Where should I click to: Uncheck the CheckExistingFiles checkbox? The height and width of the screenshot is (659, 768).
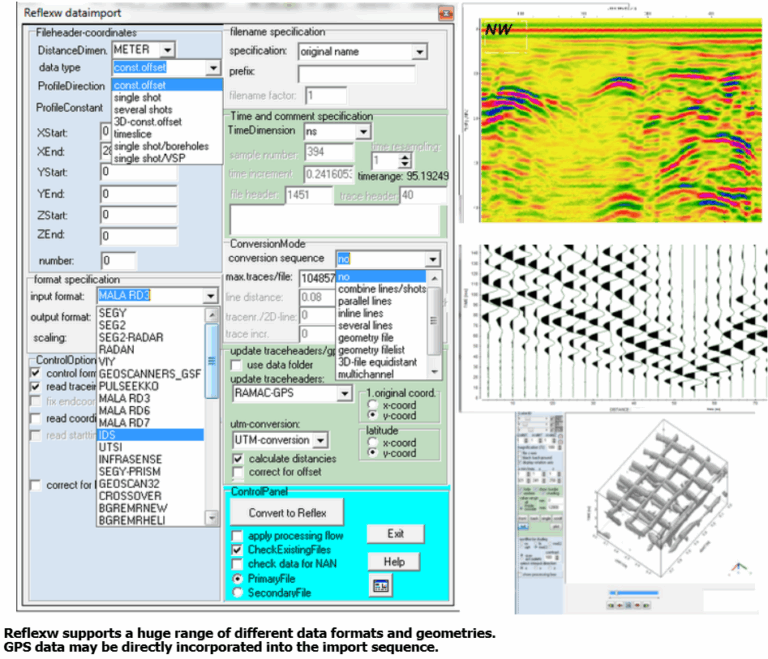pyautogui.click(x=237, y=550)
